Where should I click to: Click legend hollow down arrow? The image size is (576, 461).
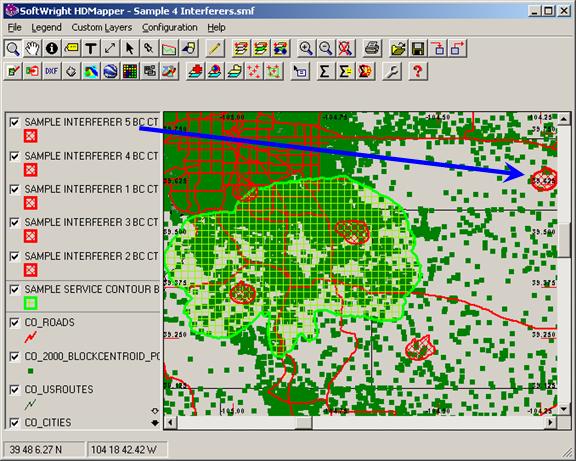[x=155, y=411]
